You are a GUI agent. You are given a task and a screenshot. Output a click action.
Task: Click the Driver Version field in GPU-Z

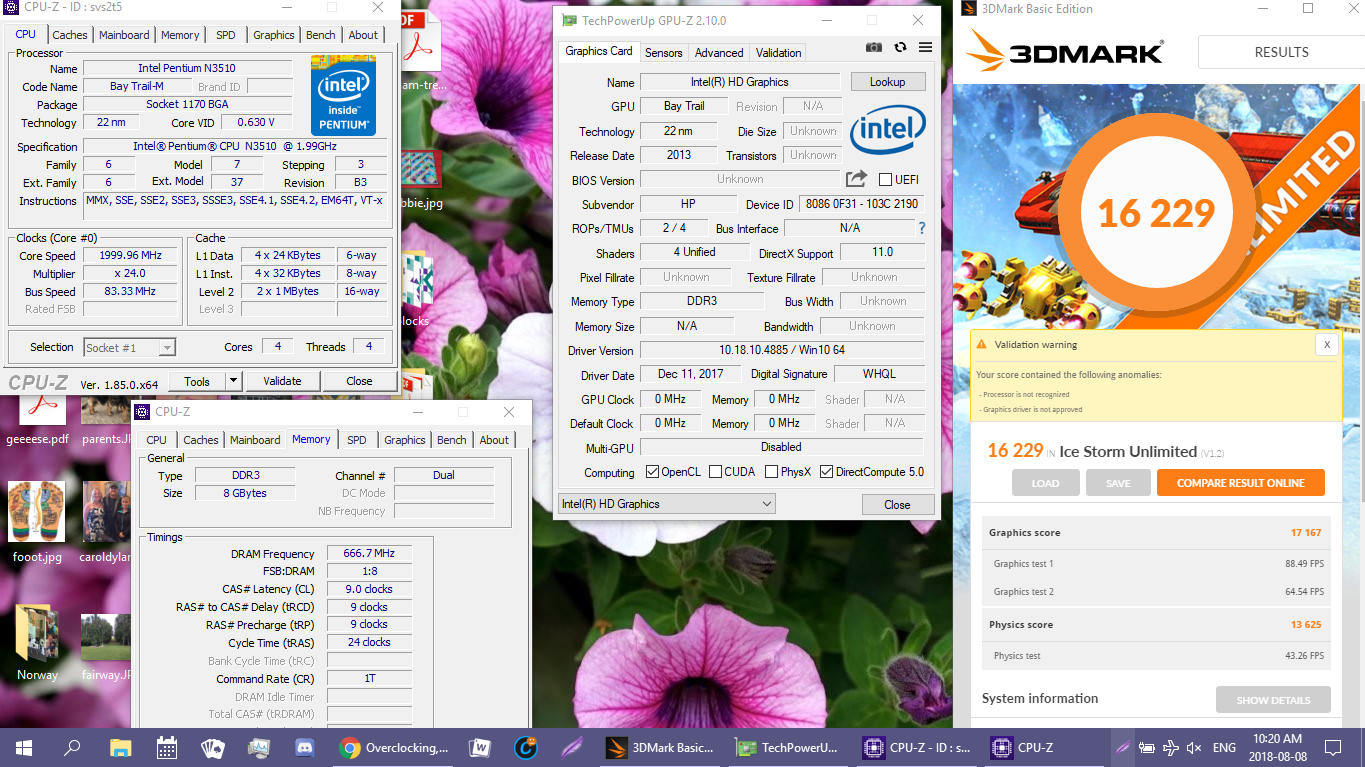point(780,350)
